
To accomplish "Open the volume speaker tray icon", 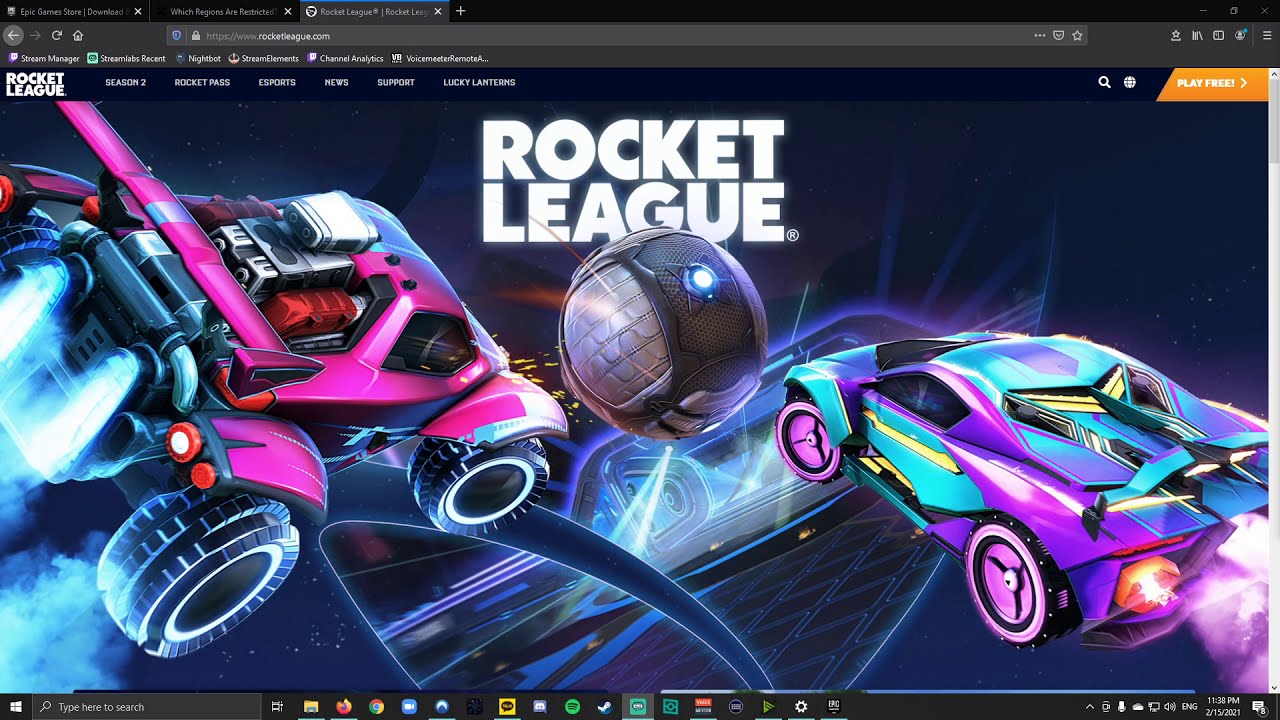I will (1170, 707).
